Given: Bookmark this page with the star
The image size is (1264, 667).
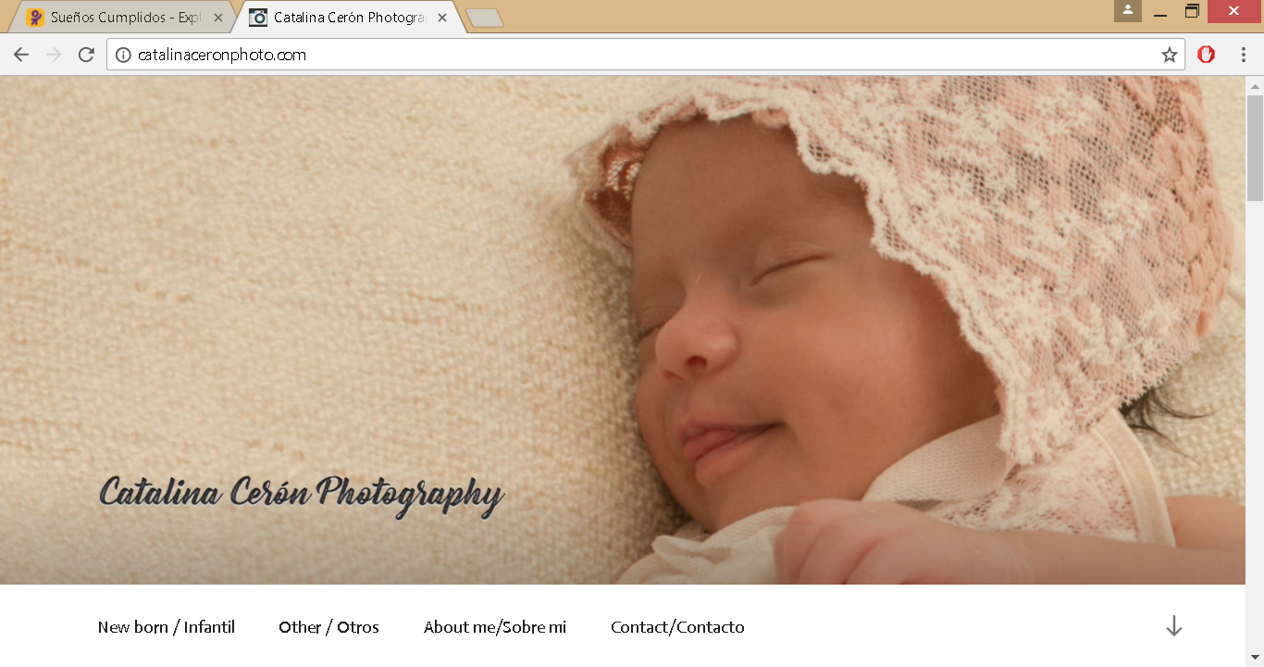Looking at the screenshot, I should point(1169,55).
